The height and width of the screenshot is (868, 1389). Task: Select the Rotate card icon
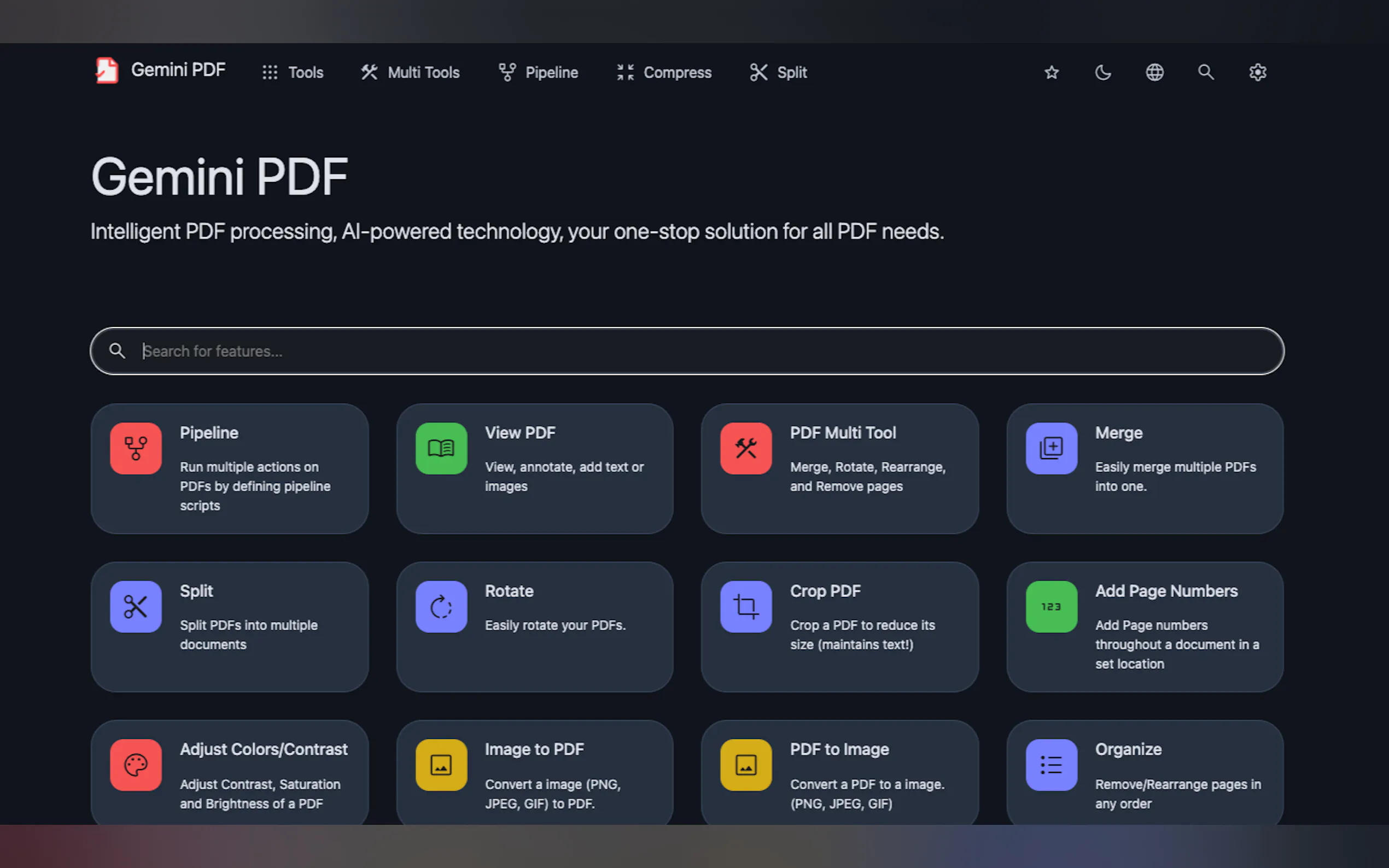click(441, 607)
